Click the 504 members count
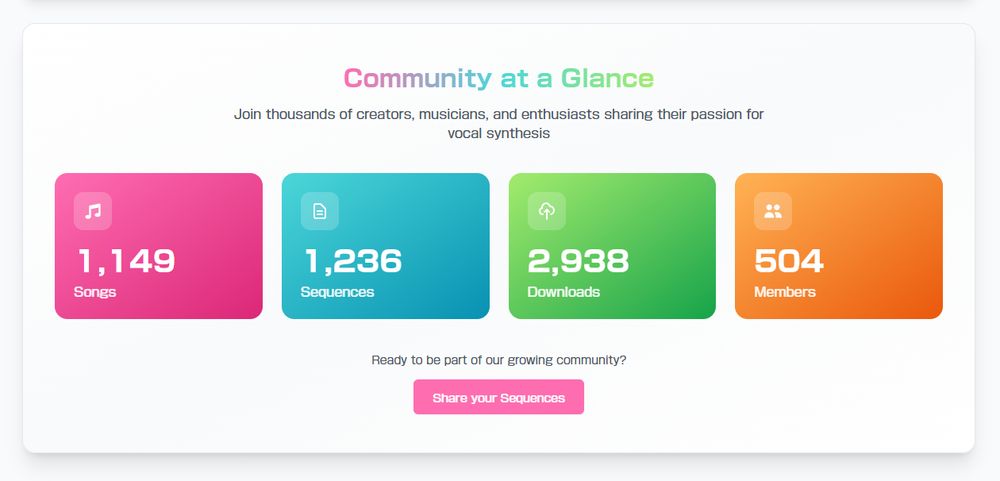1000x481 pixels. (790, 261)
